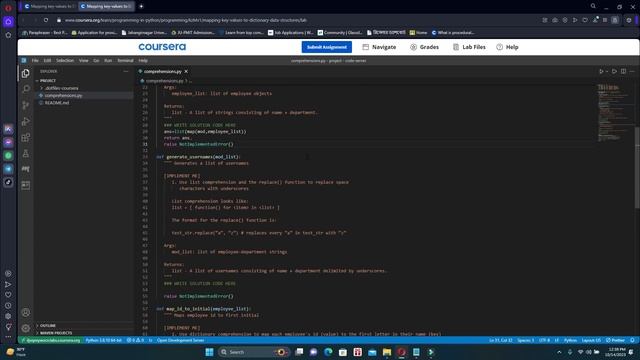Click Submit Assignment button
640x360 pixels.
coord(327,47)
